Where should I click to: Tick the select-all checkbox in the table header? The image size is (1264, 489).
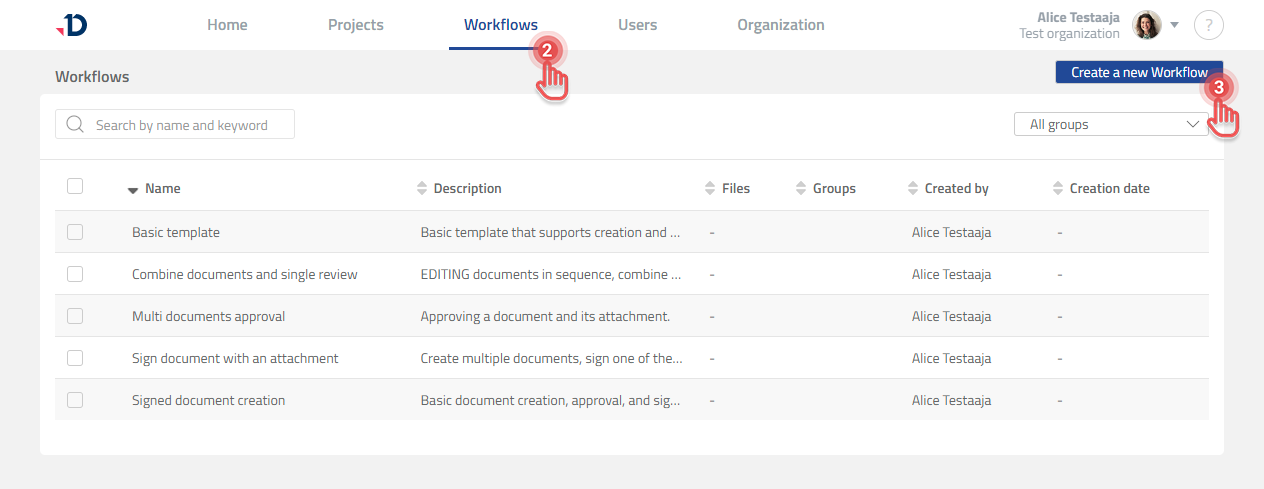[x=75, y=186]
